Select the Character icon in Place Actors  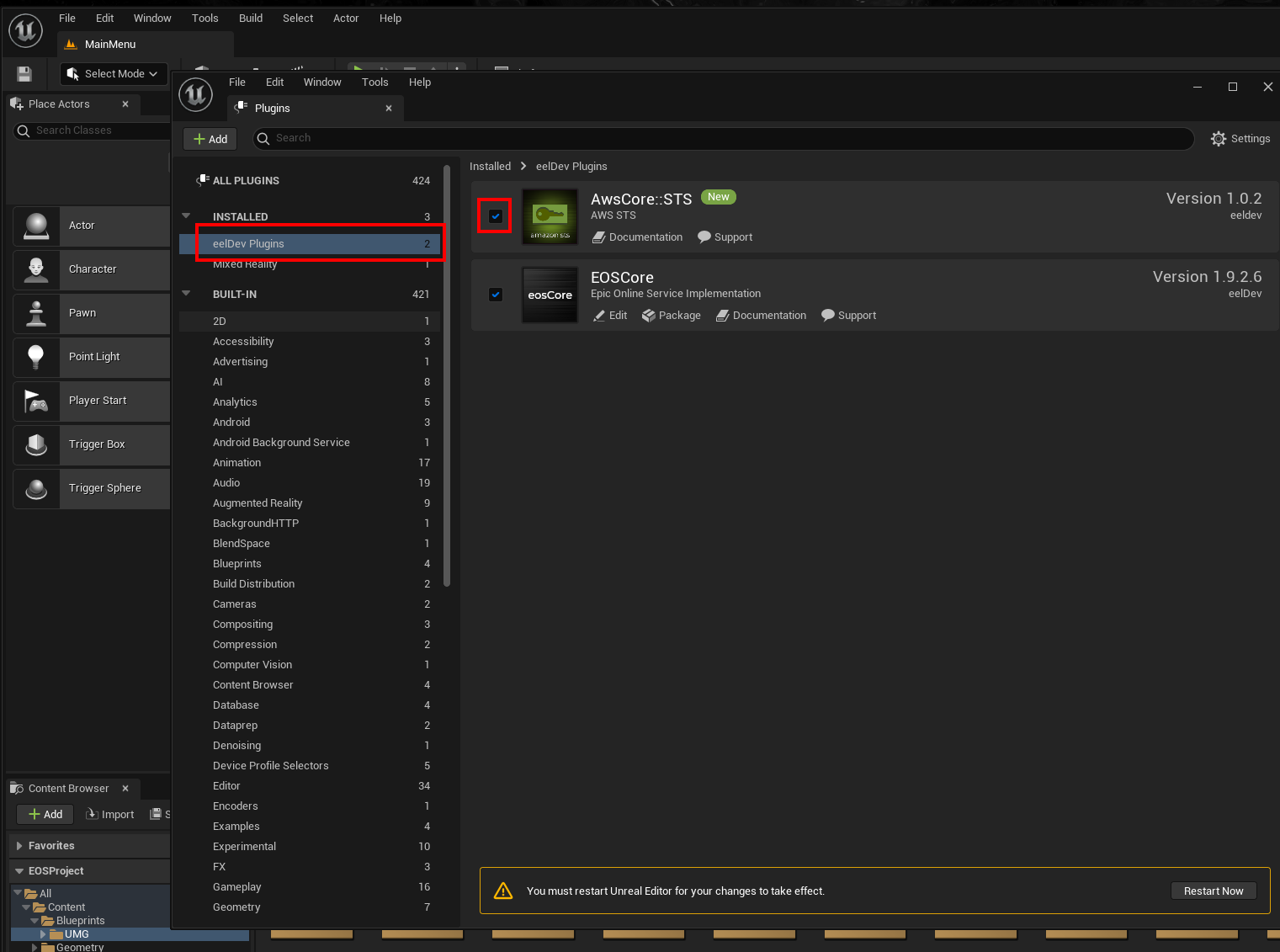pos(36,270)
